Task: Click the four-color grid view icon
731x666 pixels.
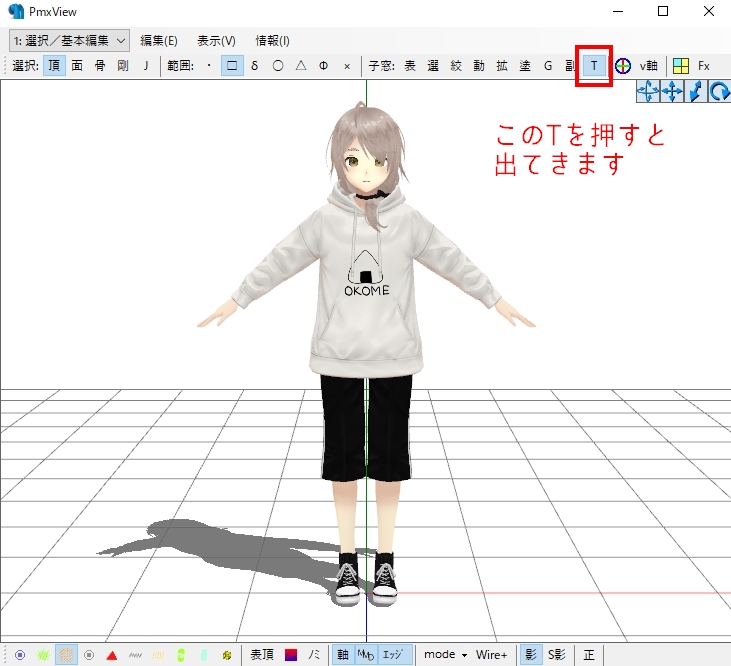Action: tap(681, 66)
